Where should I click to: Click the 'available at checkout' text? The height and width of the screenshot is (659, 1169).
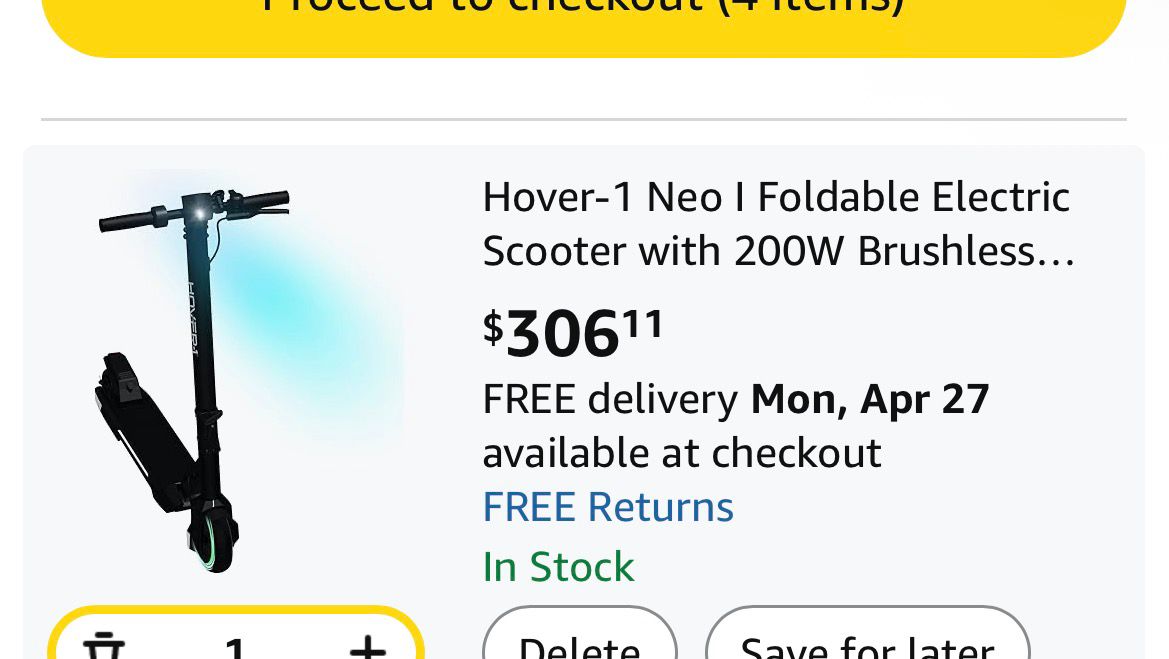(682, 453)
